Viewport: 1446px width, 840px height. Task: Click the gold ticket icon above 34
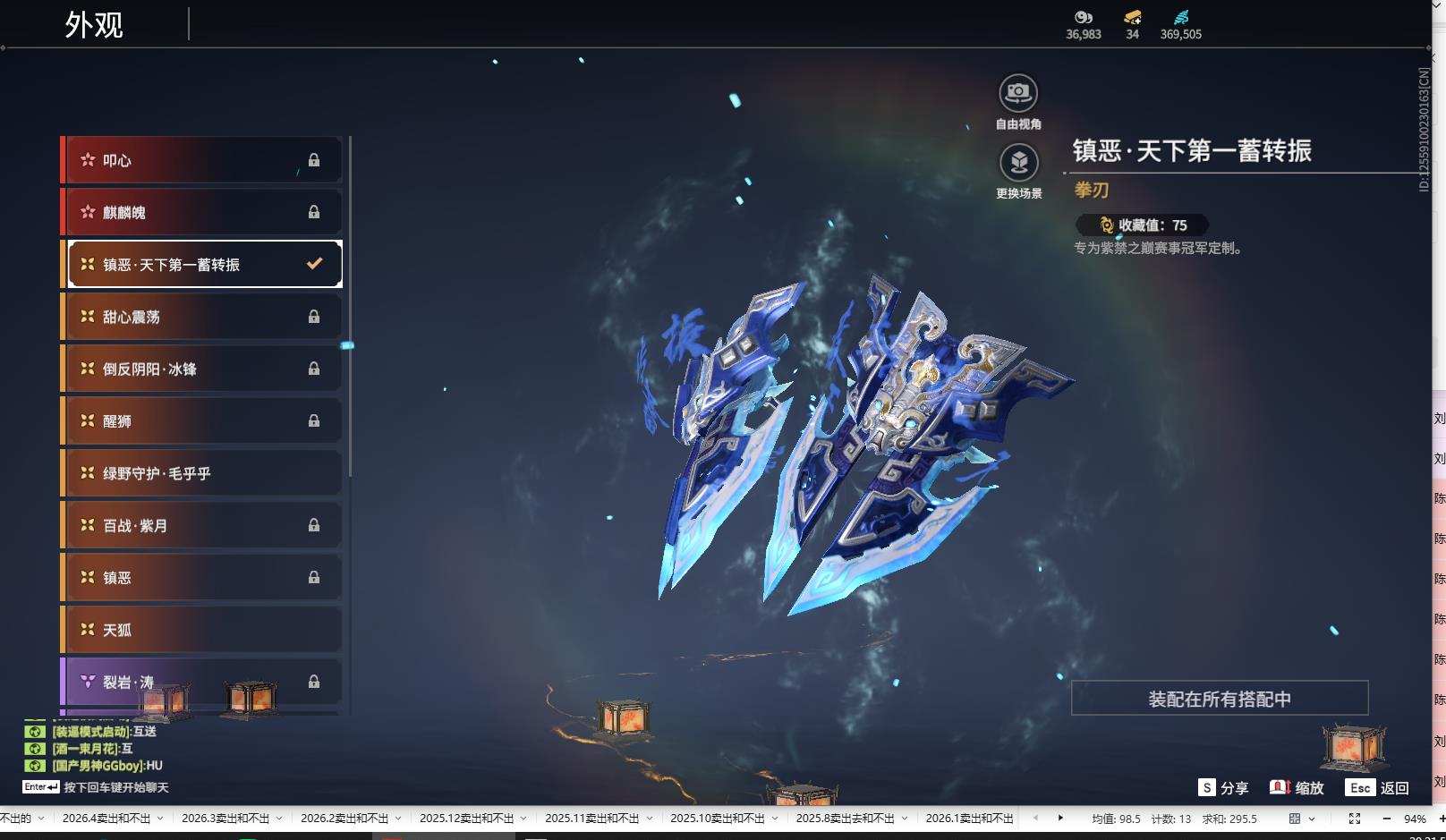click(1133, 17)
